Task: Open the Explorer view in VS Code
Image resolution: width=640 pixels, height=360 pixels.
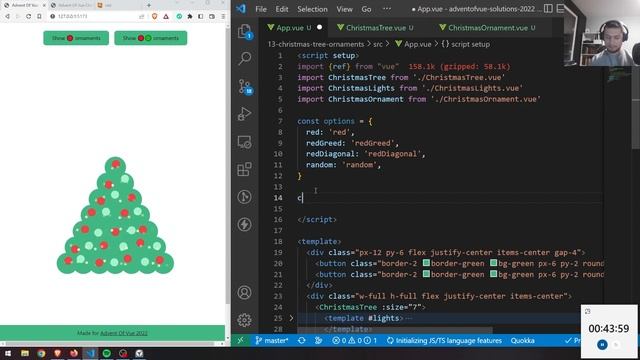Action: click(244, 31)
